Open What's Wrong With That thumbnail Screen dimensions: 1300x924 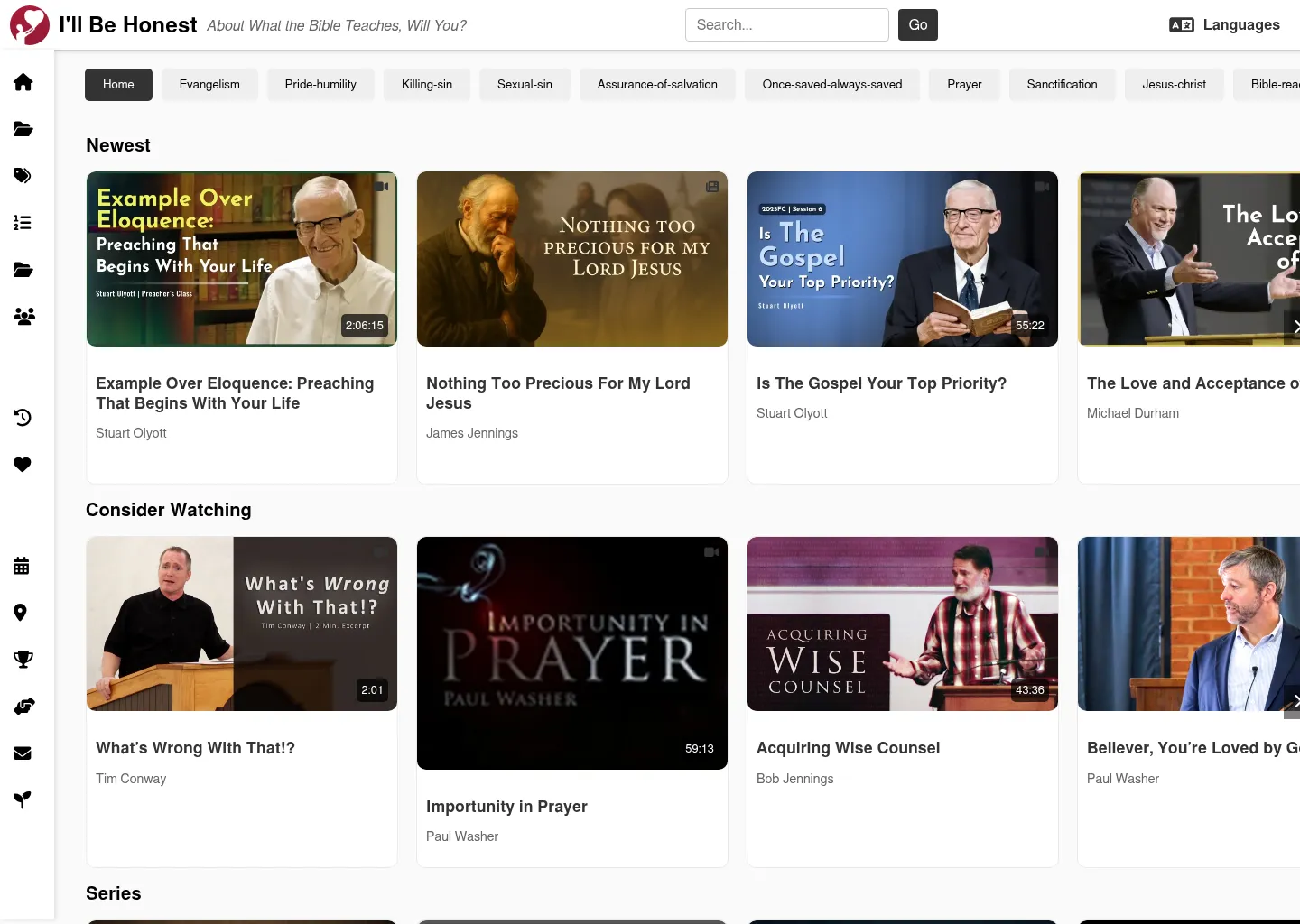pos(242,624)
